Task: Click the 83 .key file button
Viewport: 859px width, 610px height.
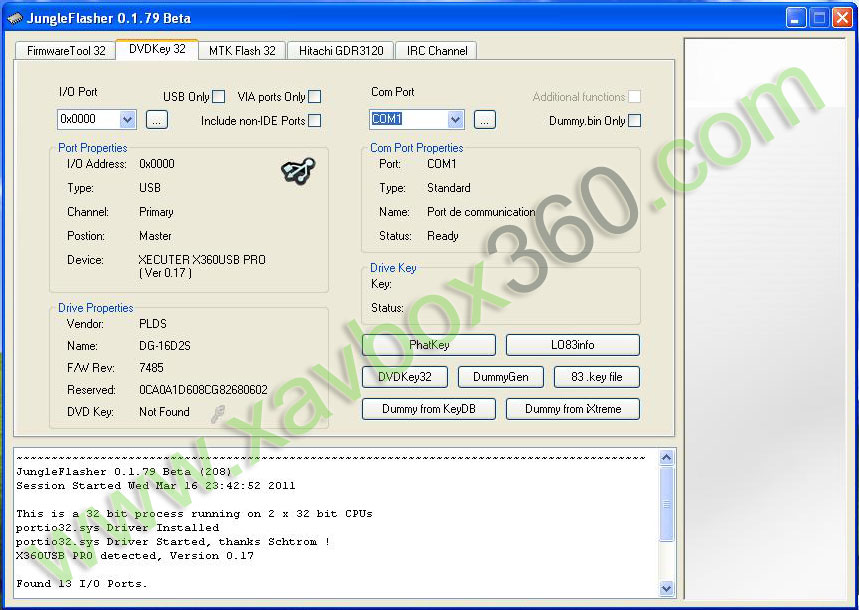Action: coord(597,377)
